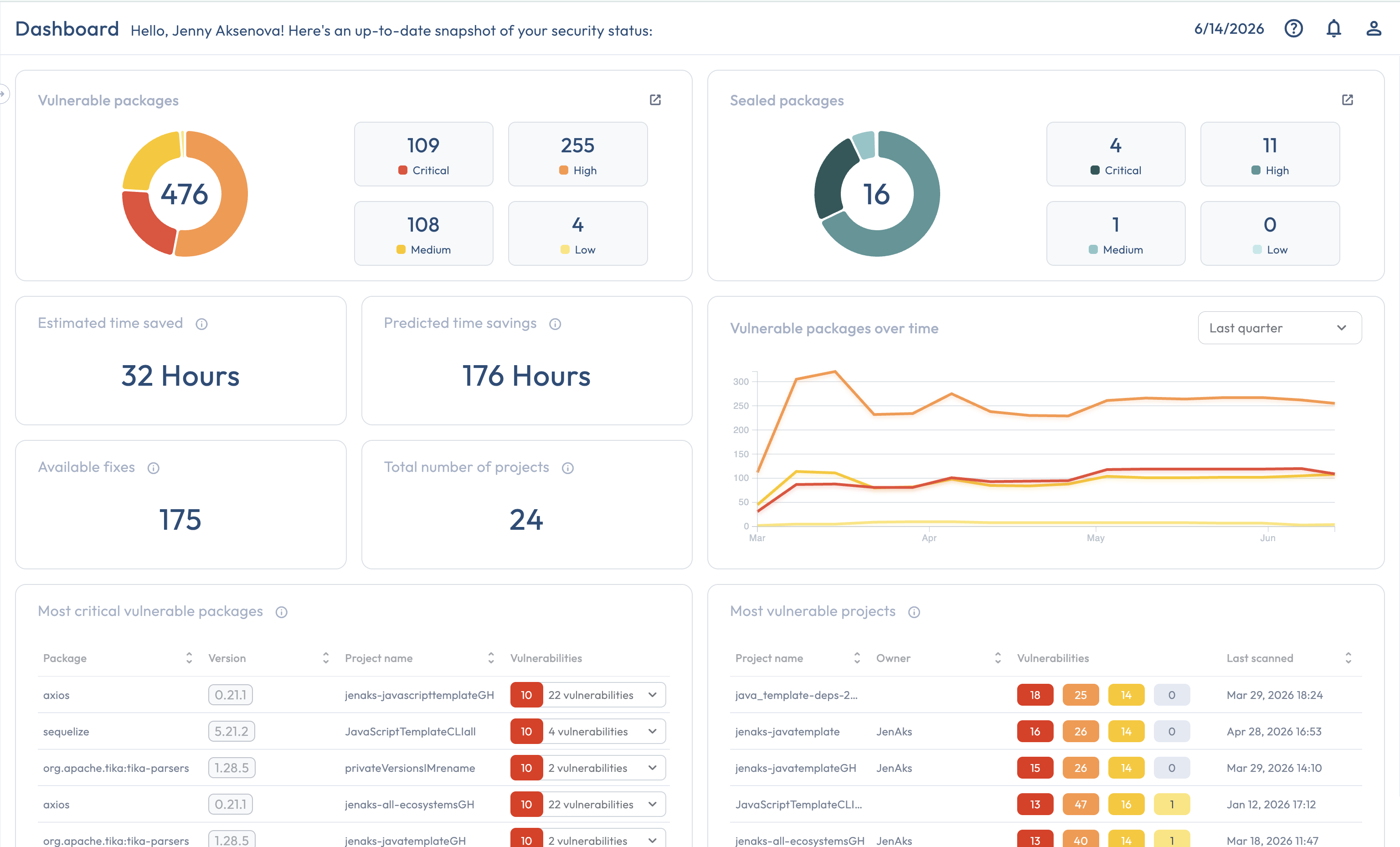Show info for Most vulnerable projects

pyautogui.click(x=914, y=612)
